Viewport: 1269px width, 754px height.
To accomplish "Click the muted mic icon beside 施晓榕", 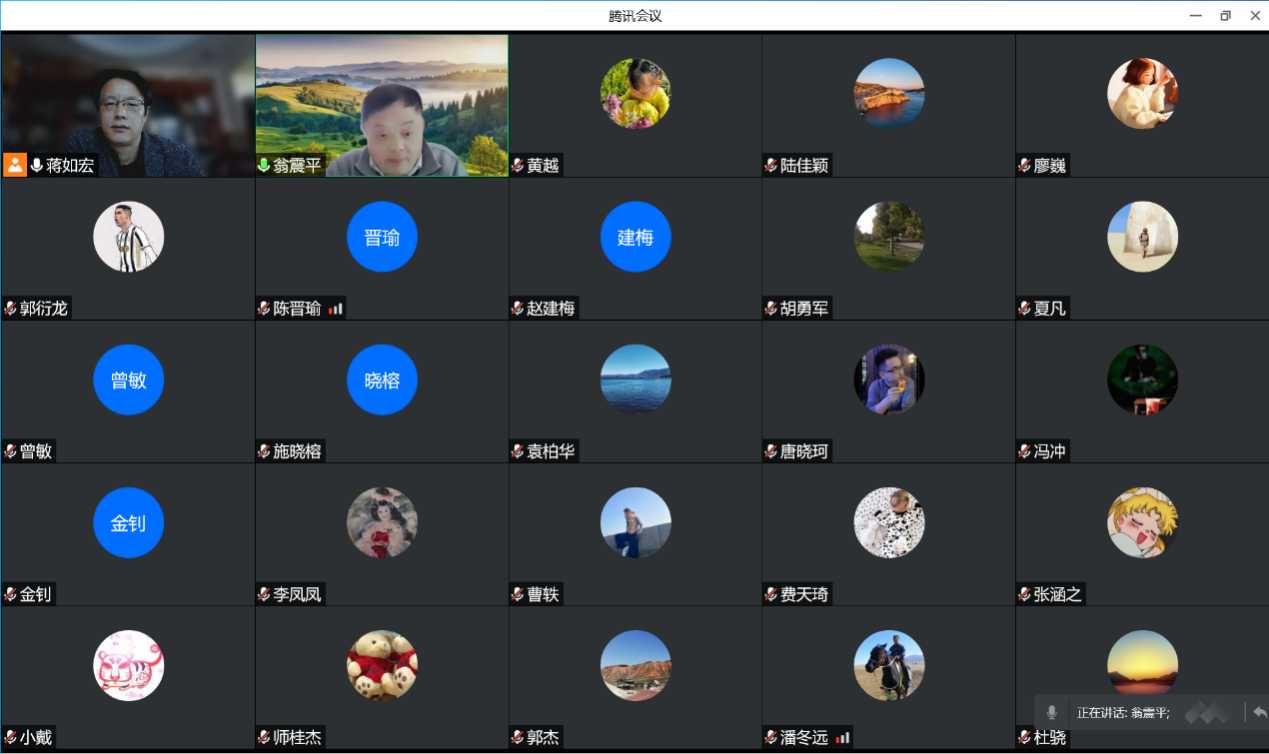I will (264, 451).
